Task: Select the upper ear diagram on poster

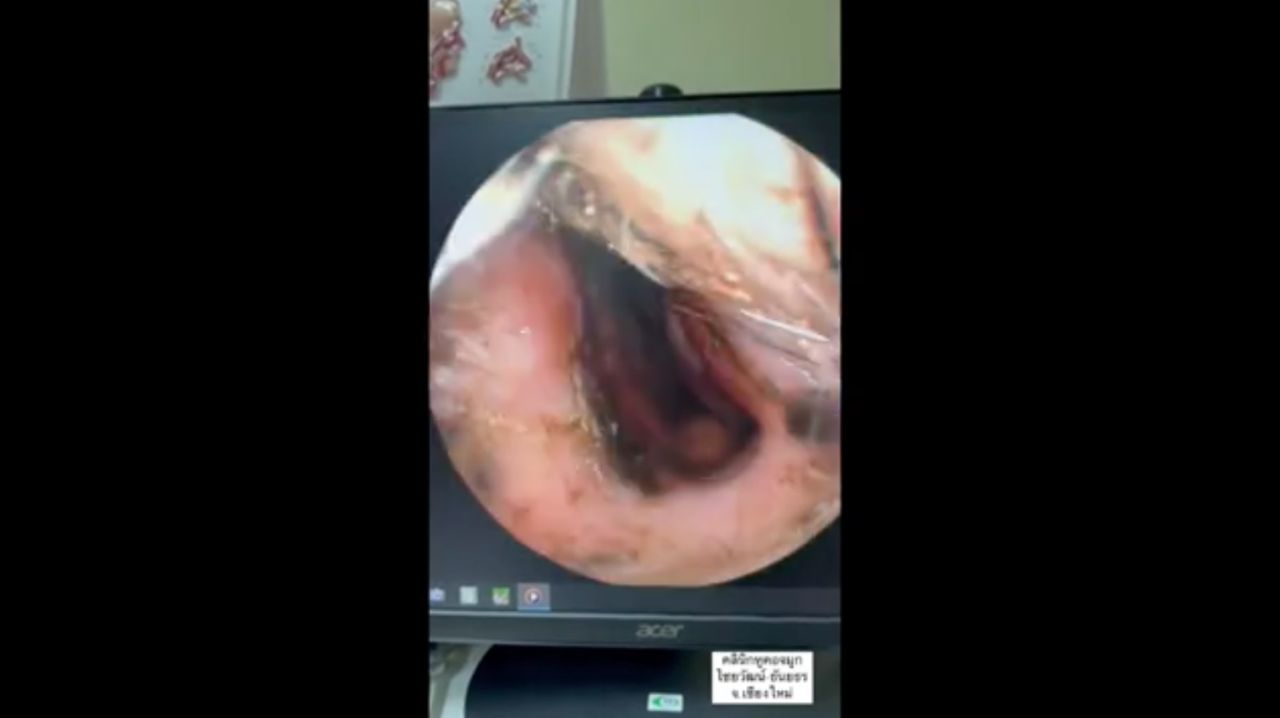Action: point(512,14)
